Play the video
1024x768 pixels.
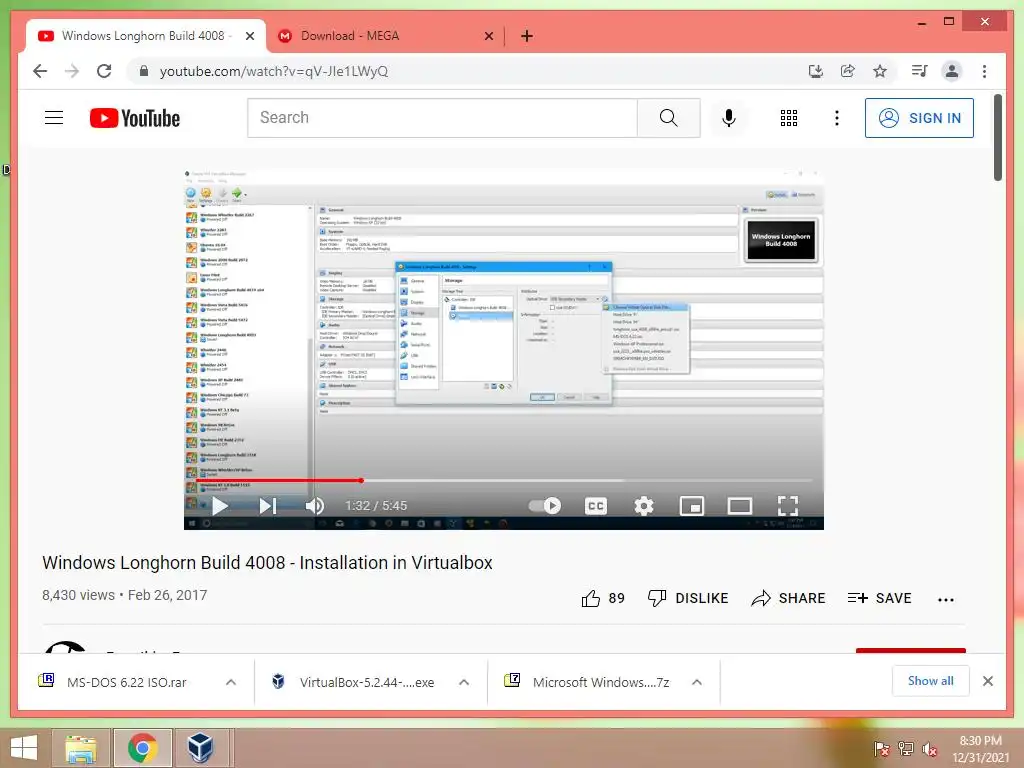coord(220,506)
